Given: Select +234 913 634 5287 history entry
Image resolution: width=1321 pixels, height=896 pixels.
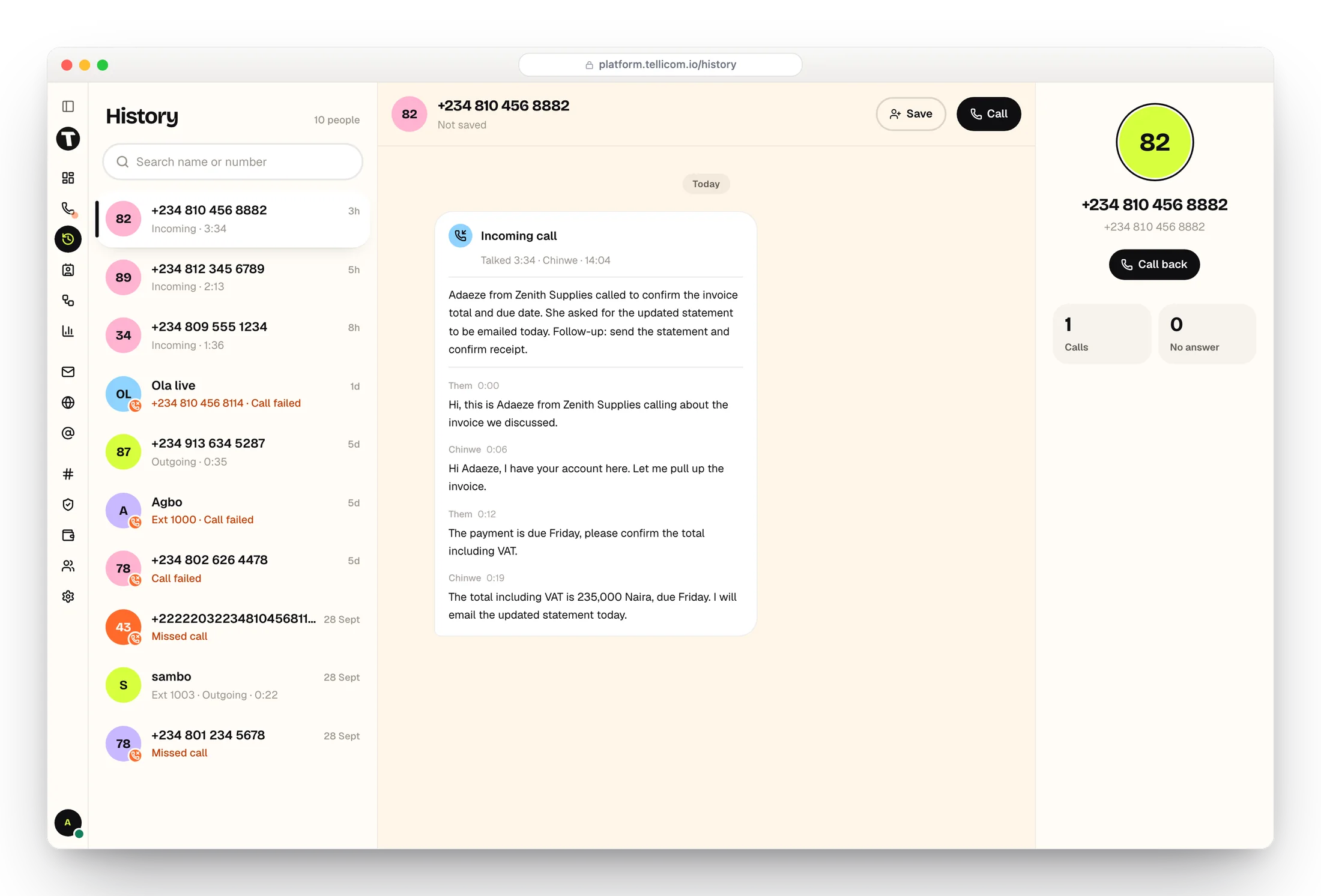Looking at the screenshot, I should tap(233, 452).
